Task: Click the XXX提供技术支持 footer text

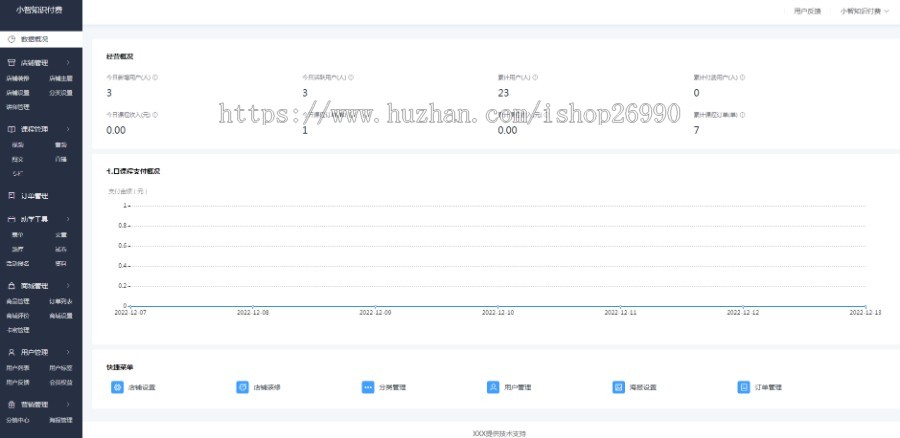Action: [499, 433]
